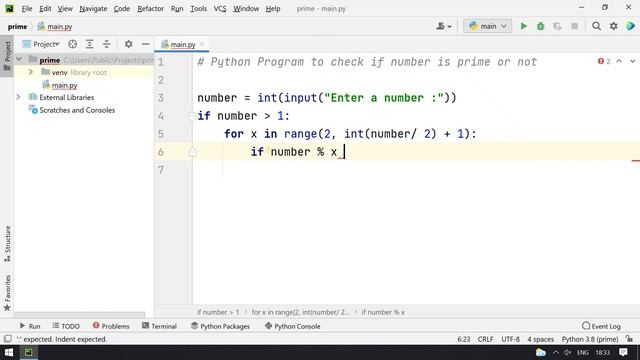Image resolution: width=640 pixels, height=360 pixels.
Task: Open the Edit menu
Action: click(45, 8)
